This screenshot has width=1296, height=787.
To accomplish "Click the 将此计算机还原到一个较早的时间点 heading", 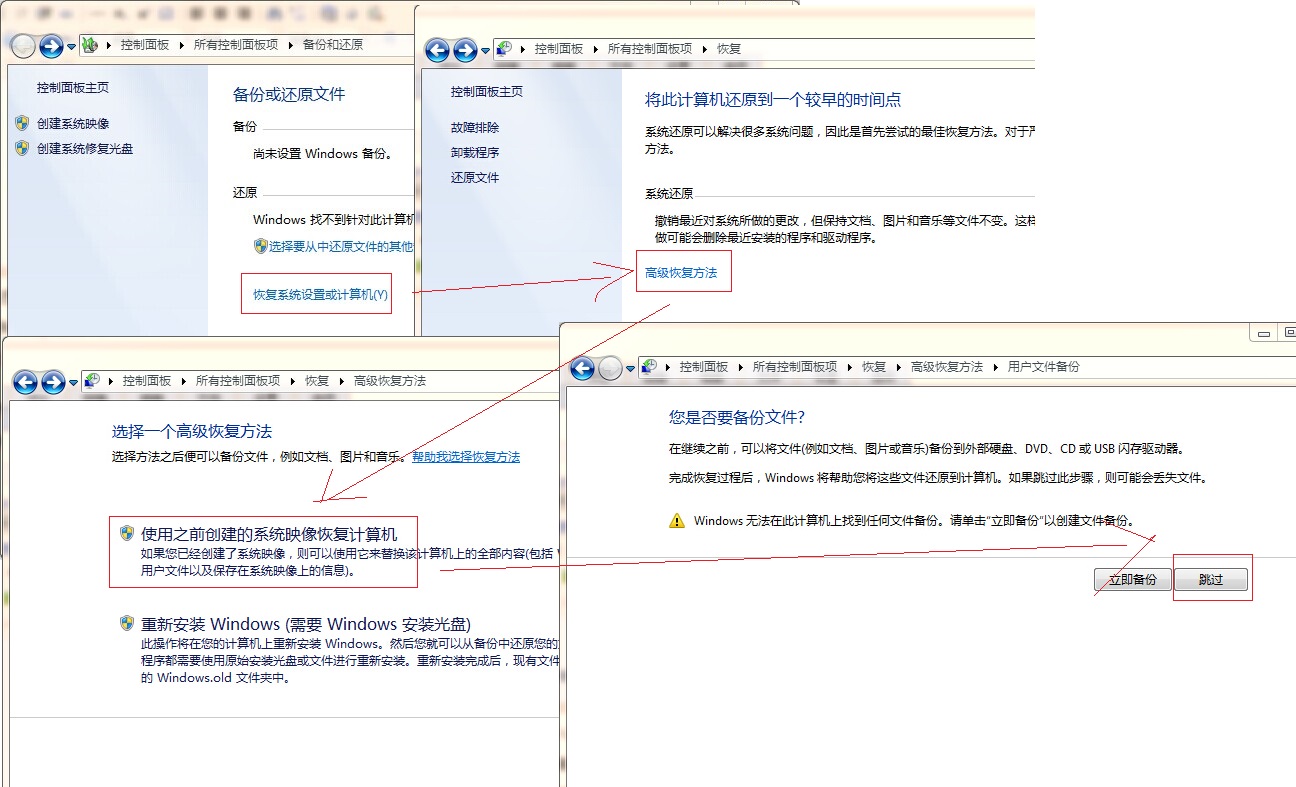I will point(773,100).
